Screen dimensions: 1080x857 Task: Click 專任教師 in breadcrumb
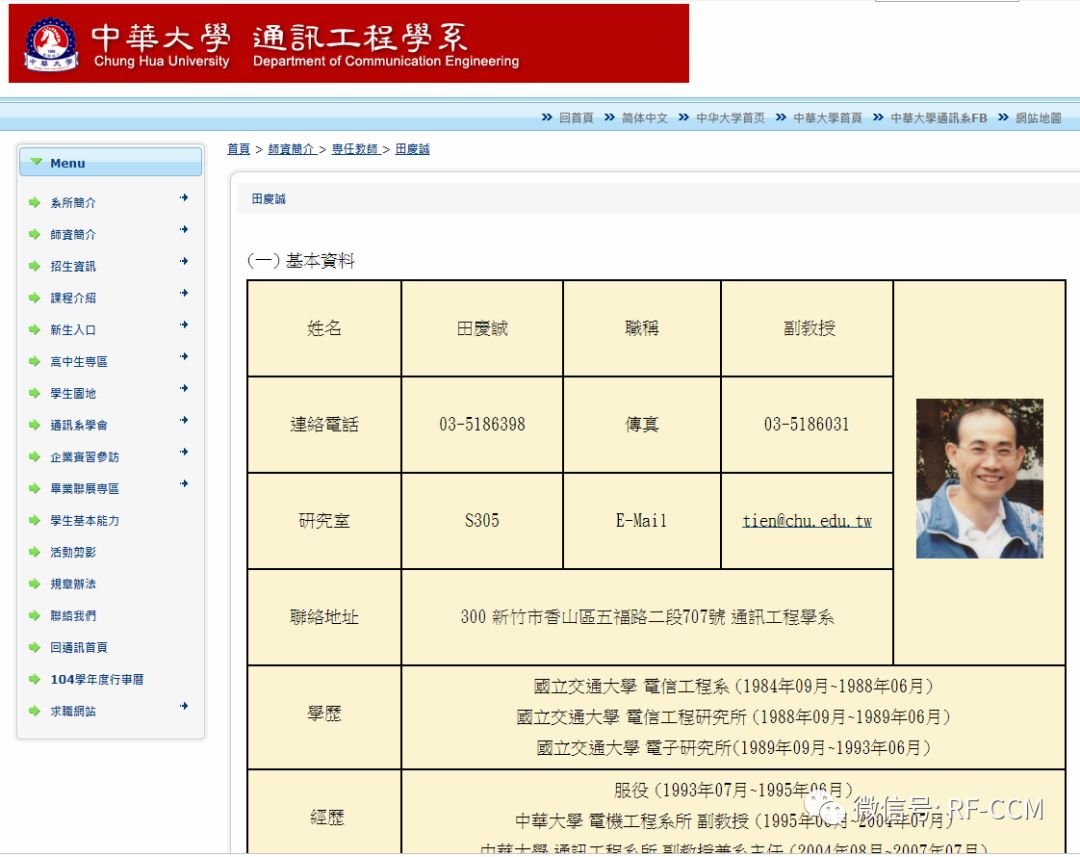tap(355, 149)
